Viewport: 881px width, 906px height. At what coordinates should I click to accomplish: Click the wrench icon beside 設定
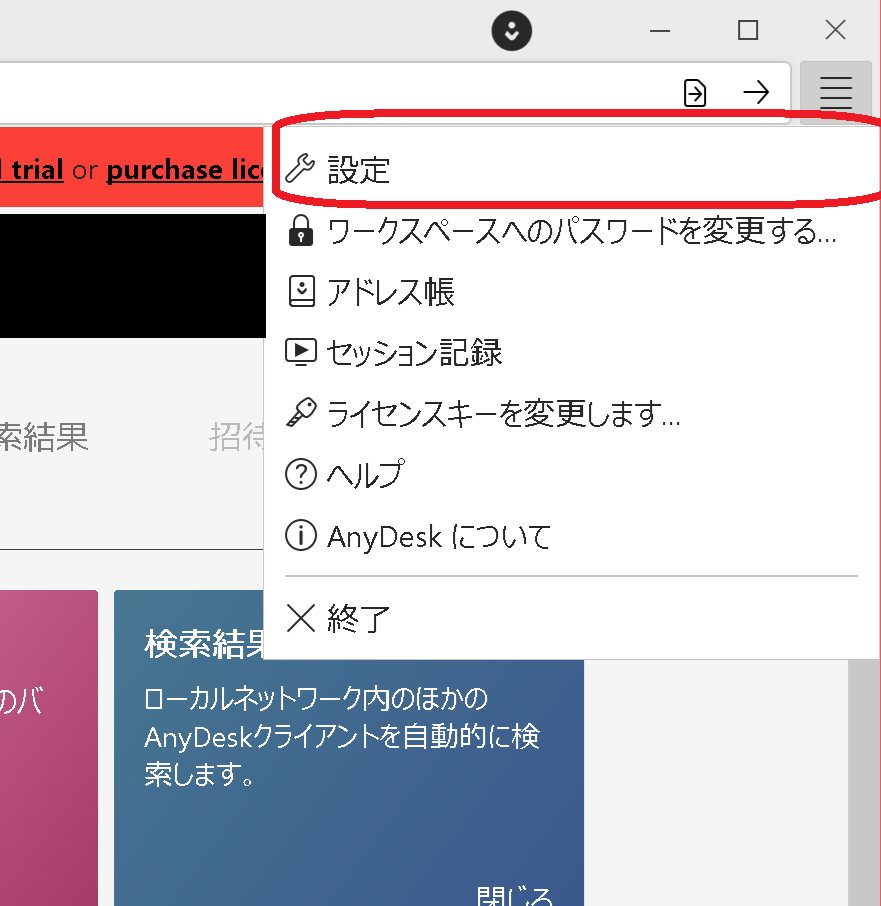click(300, 169)
